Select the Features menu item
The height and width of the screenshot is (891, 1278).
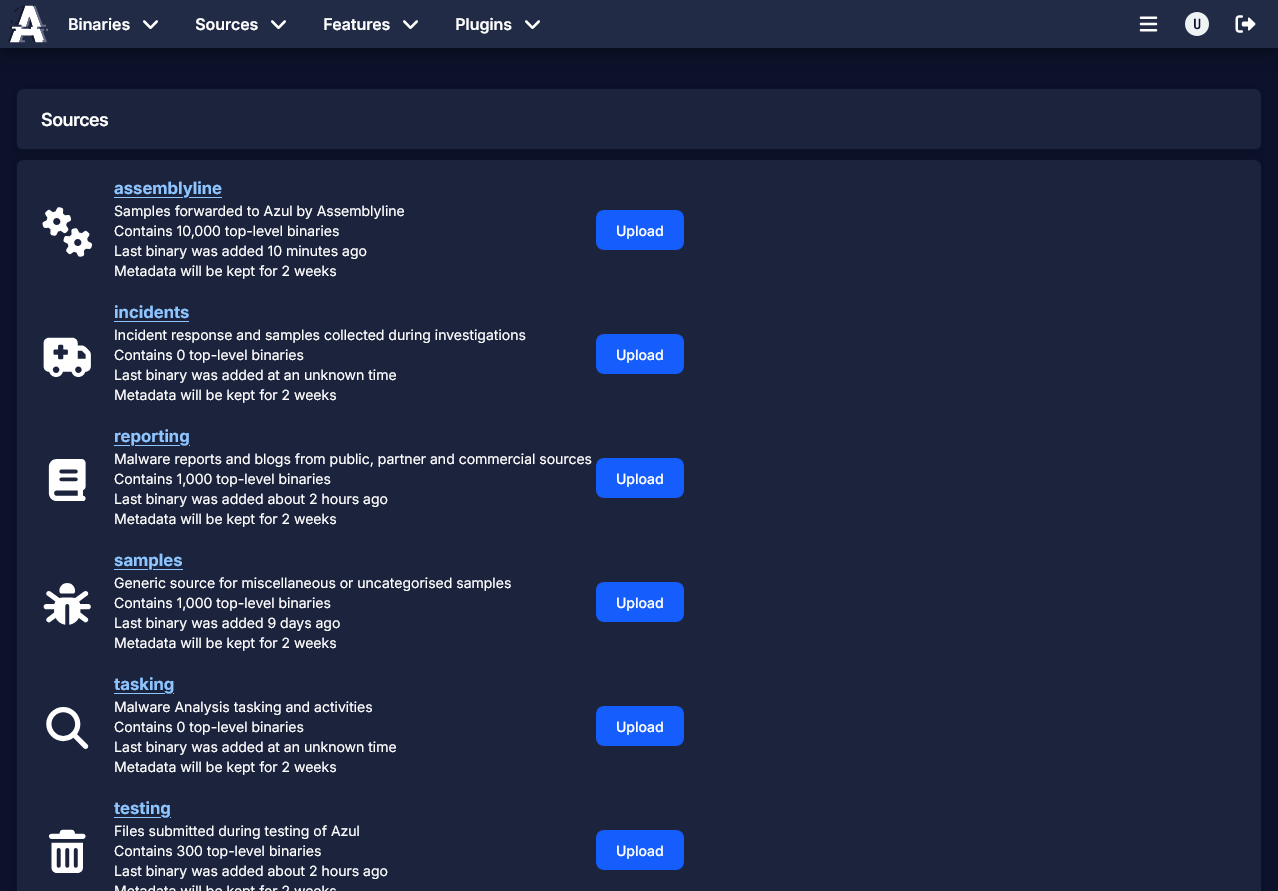coord(356,24)
